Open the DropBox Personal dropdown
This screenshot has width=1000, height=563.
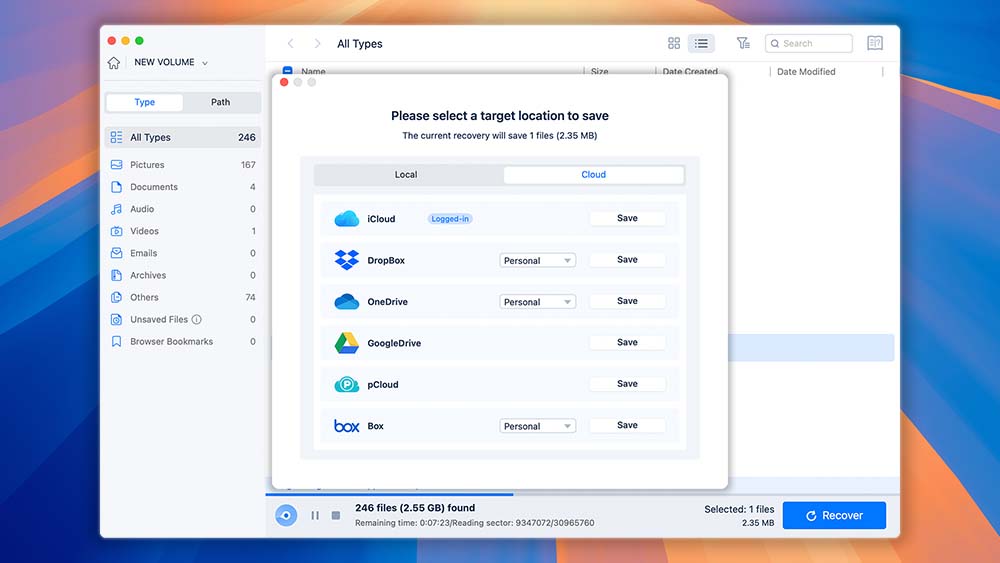pyautogui.click(x=538, y=260)
